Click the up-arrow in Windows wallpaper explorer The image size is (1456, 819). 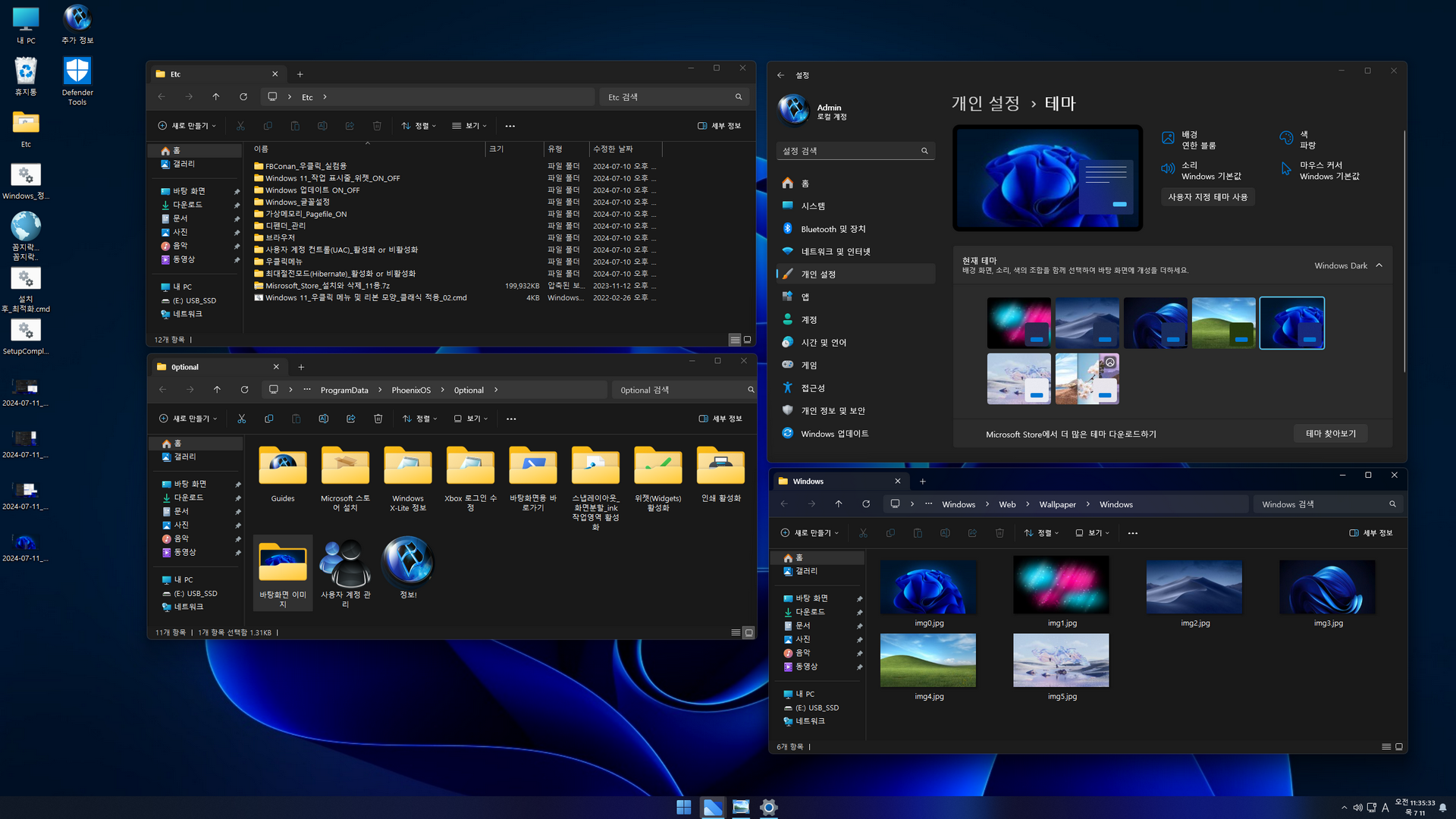click(839, 504)
